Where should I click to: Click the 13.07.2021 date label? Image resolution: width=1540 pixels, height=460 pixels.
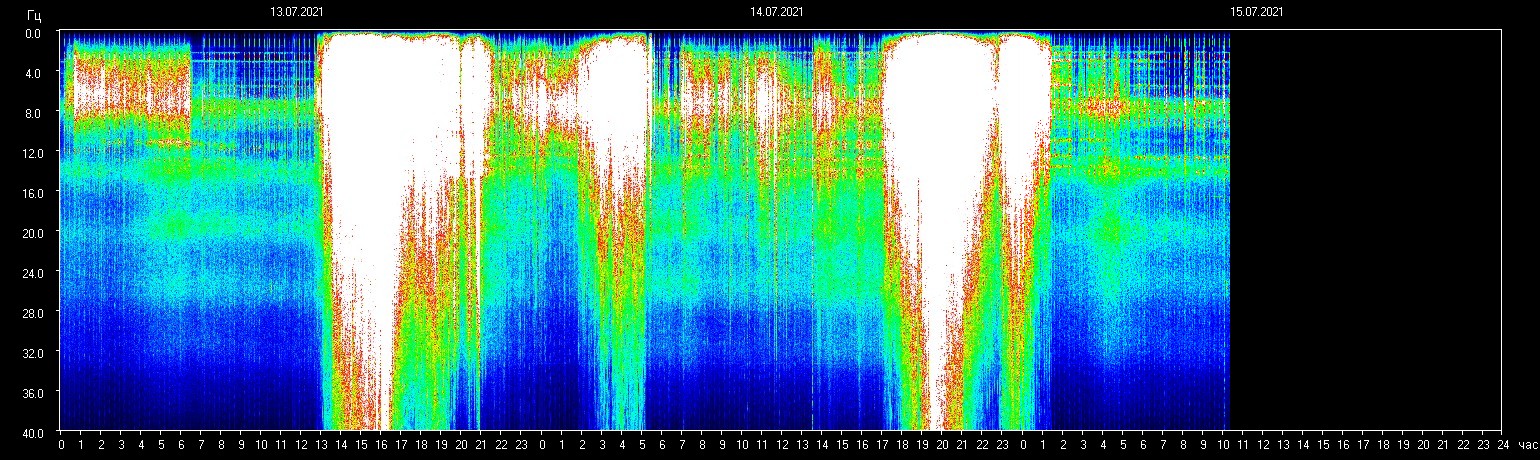tap(296, 12)
